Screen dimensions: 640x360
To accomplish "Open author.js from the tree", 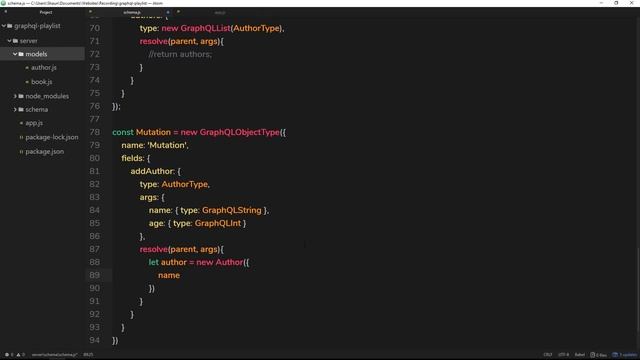I will (x=44, y=68).
